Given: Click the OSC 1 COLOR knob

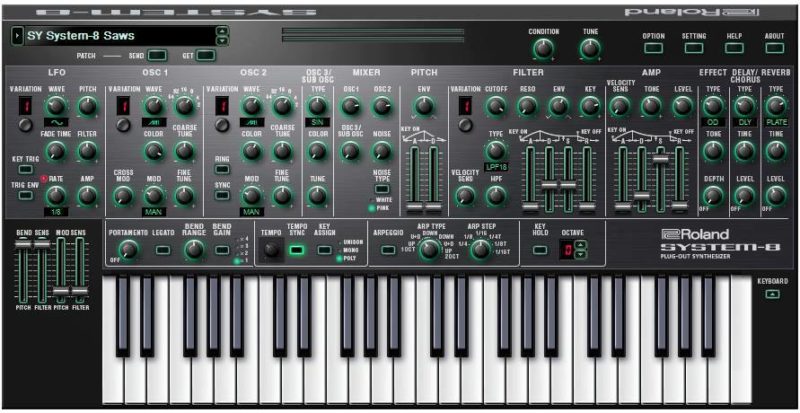Looking at the screenshot, I should tap(153, 151).
